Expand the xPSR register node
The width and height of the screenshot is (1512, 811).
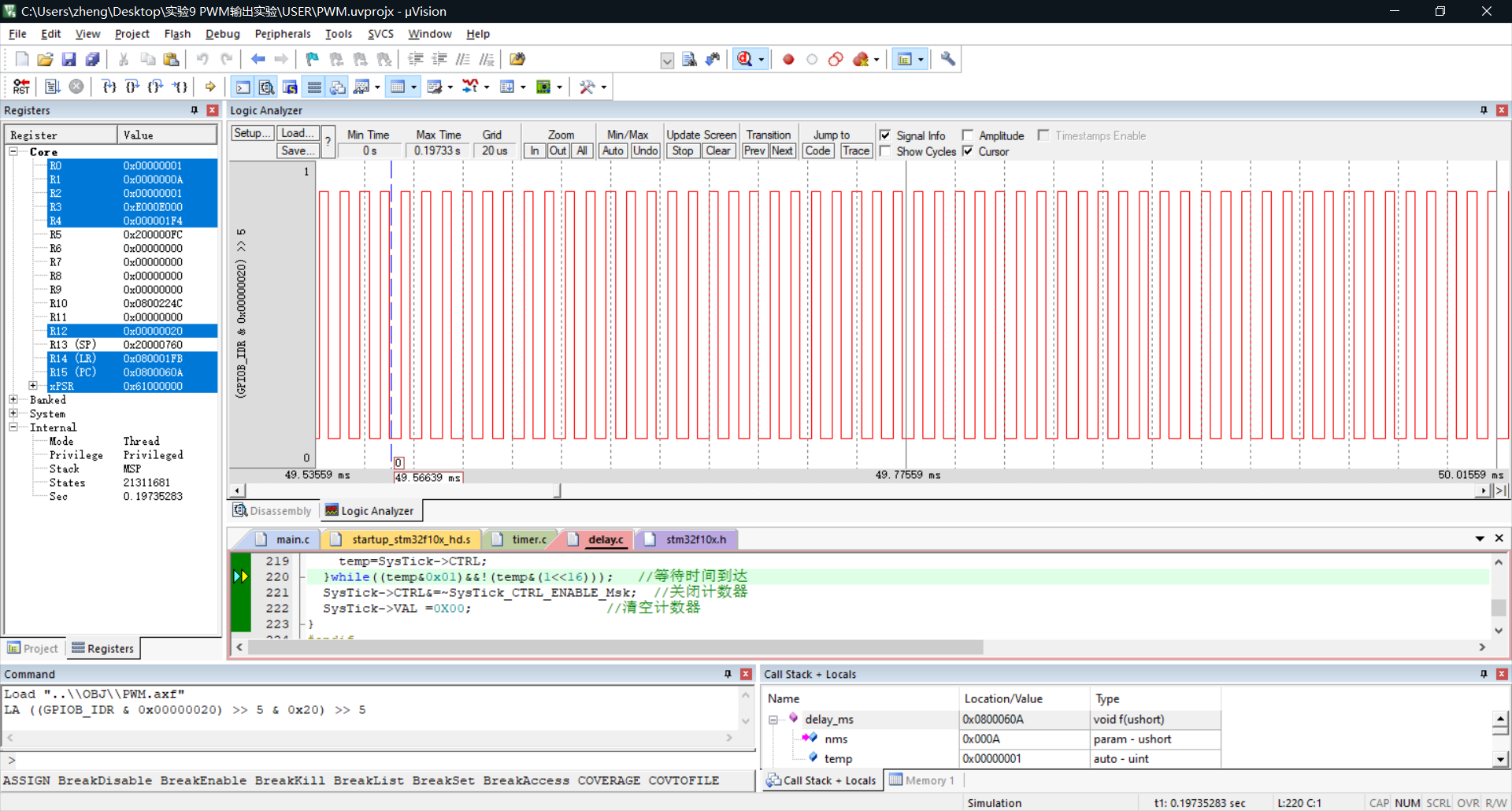(33, 386)
